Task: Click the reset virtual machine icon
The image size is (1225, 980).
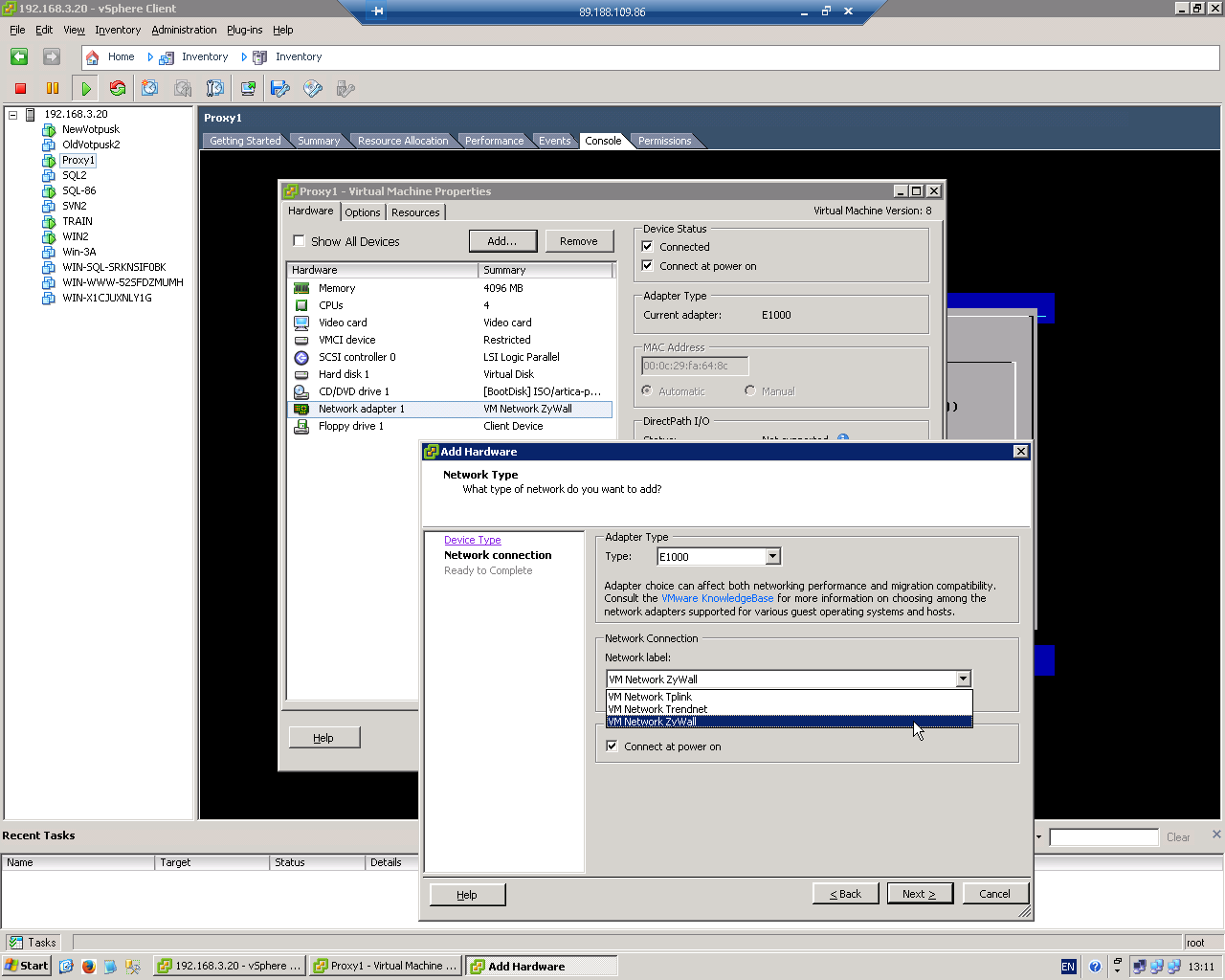Action: coord(118,89)
